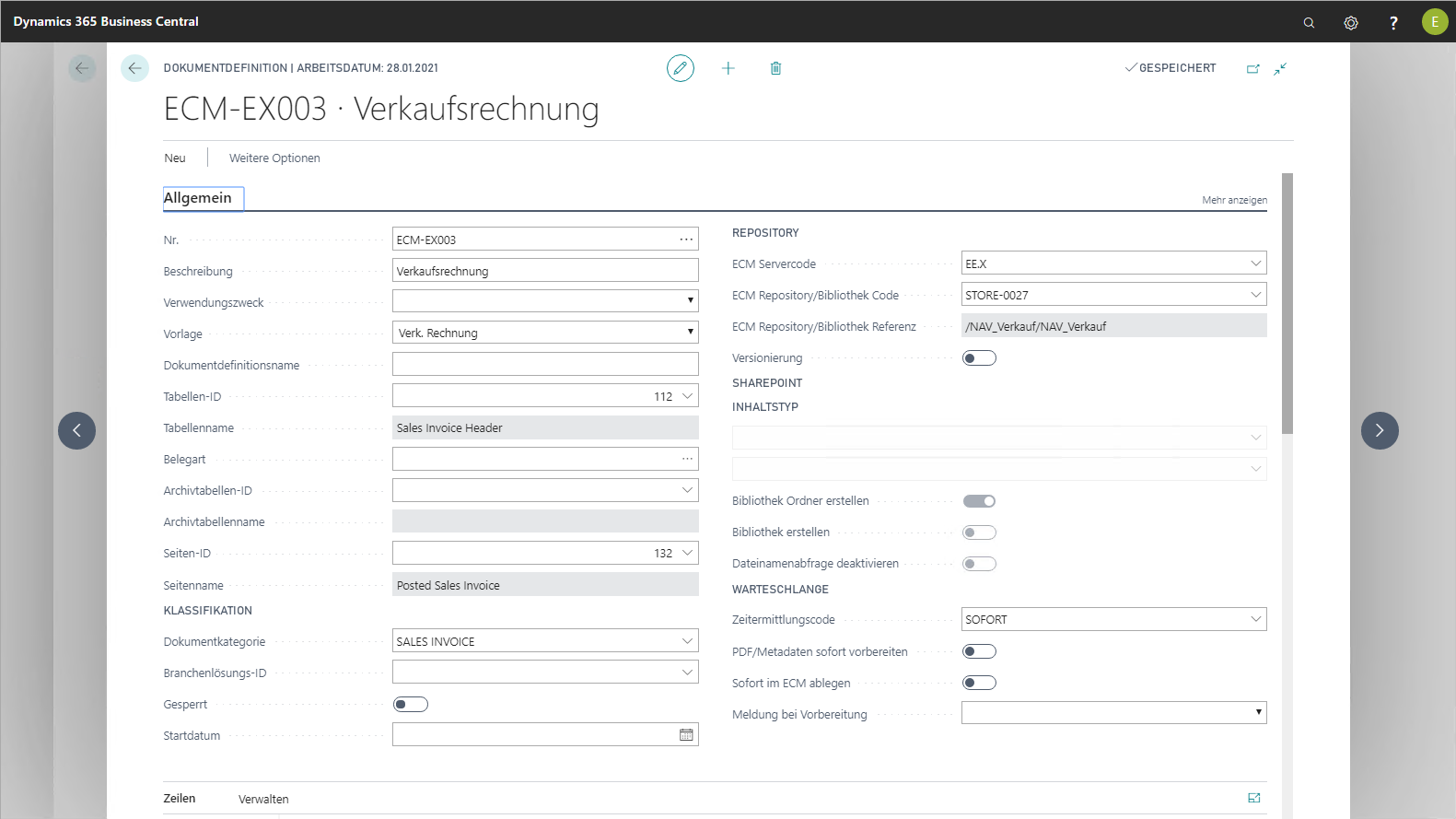The height and width of the screenshot is (819, 1456).
Task: Open the ECM Servercode dropdown
Action: [x=1255, y=263]
